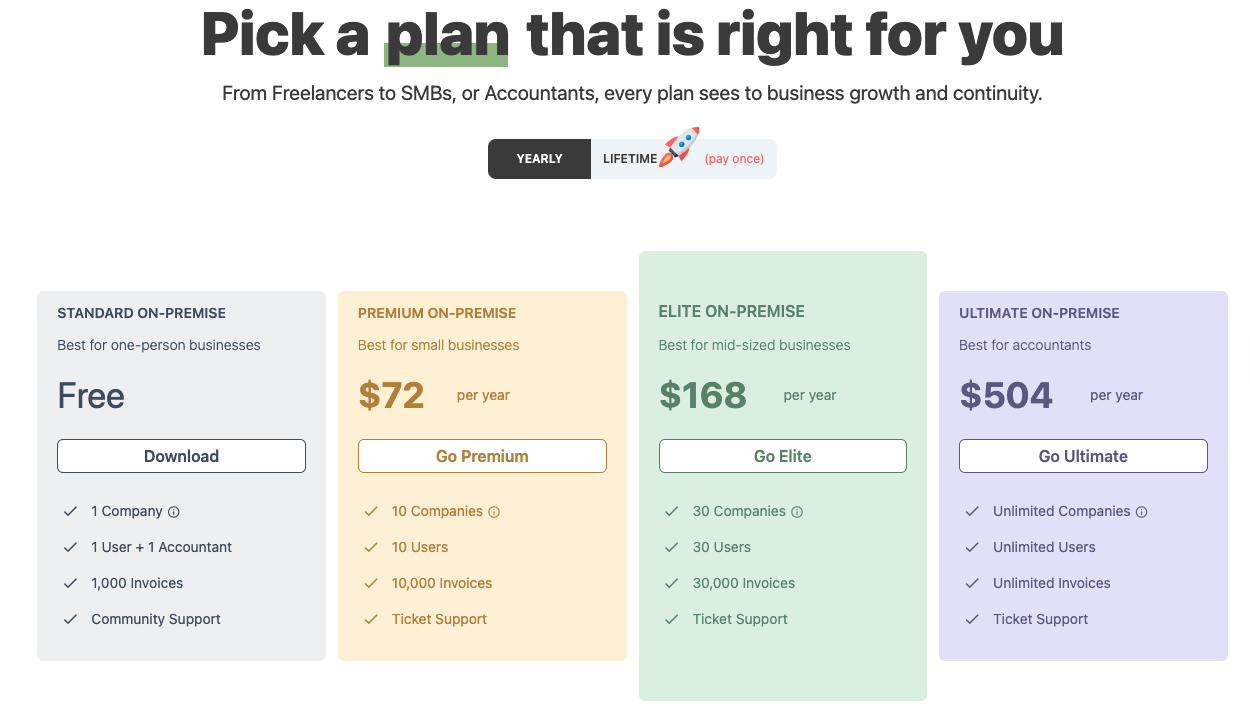Click Go Ultimate
Screen dimensions: 1250x710
click(x=1082, y=455)
